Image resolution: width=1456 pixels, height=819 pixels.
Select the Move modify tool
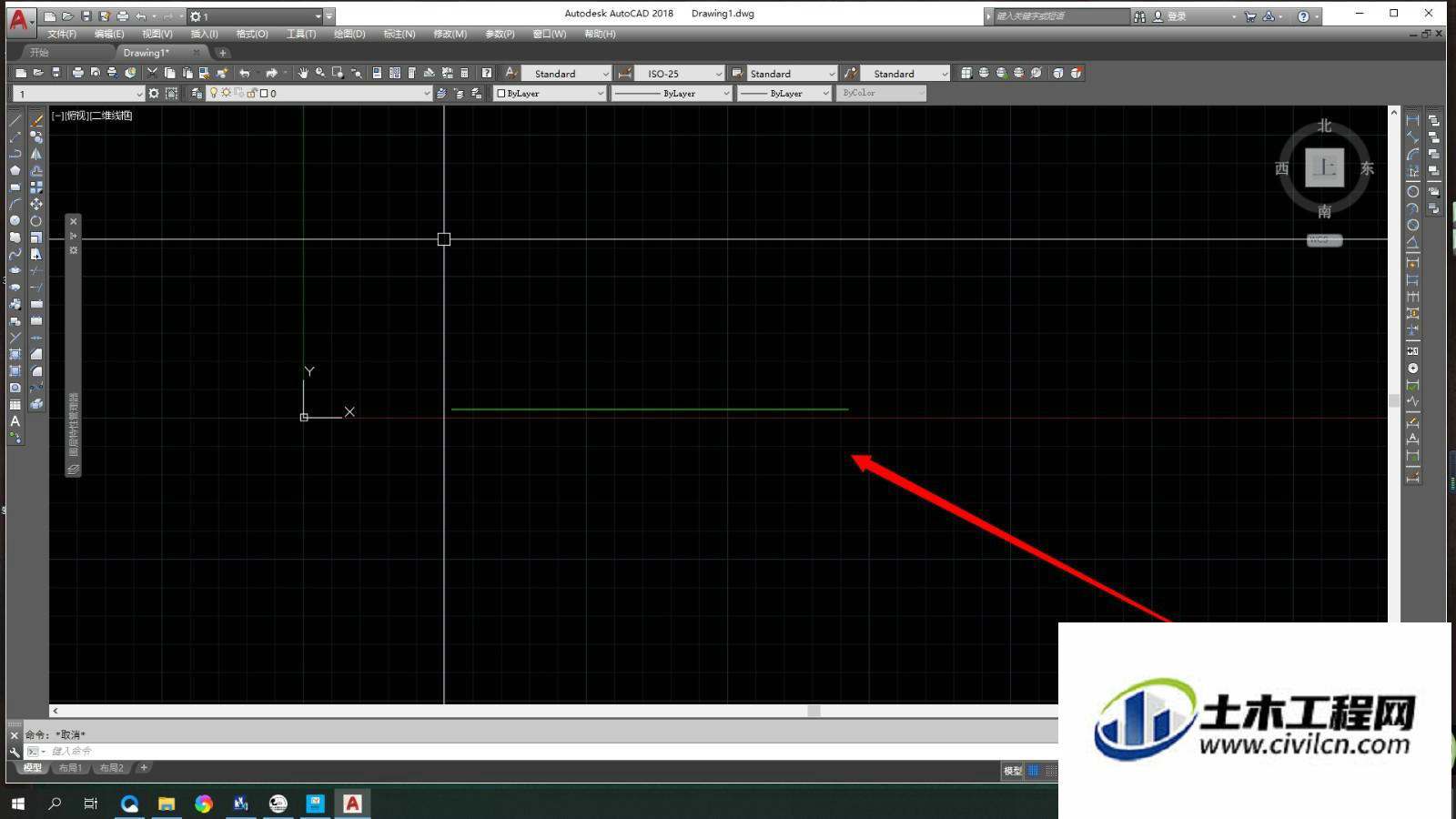tap(36, 204)
